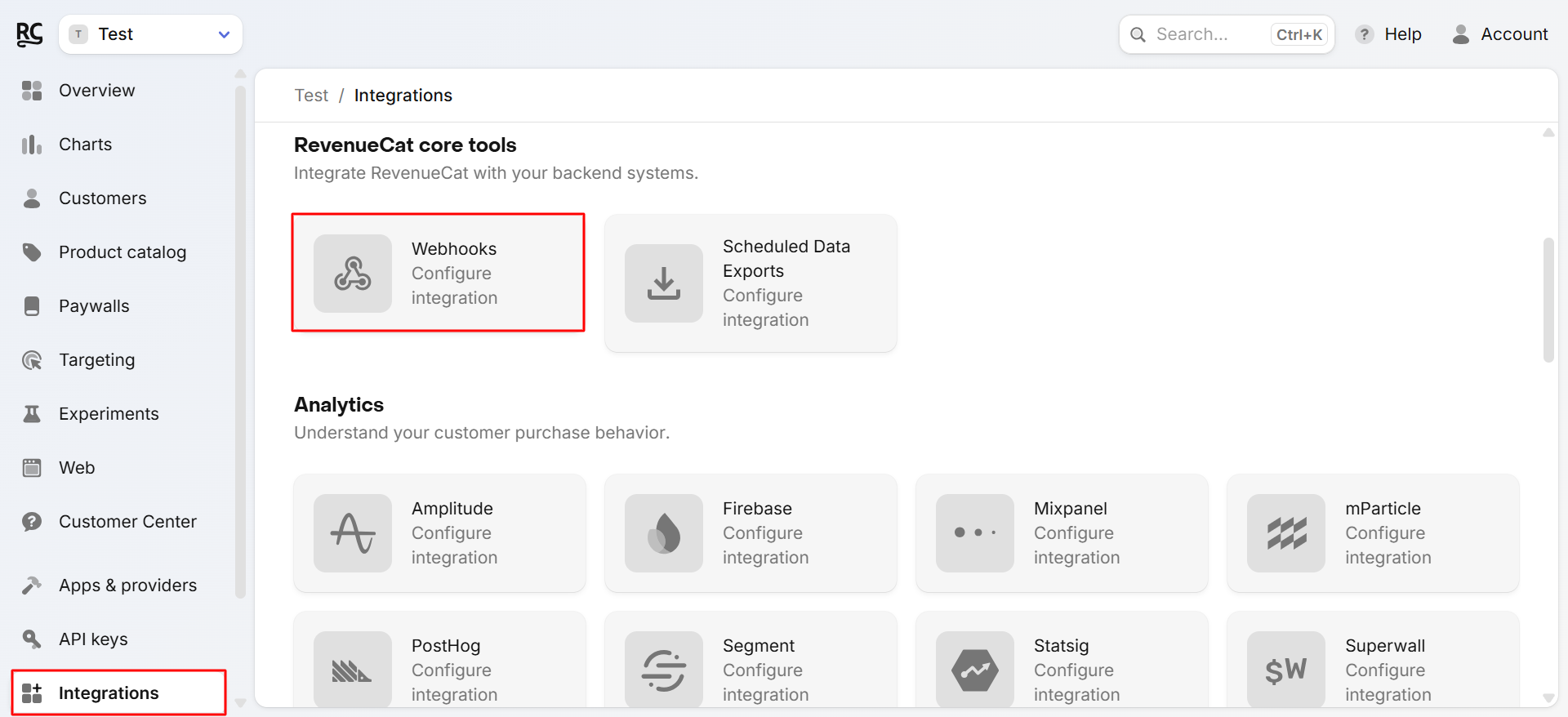This screenshot has height=717, width=1568.
Task: Open Apps & providers
Action: (127, 586)
